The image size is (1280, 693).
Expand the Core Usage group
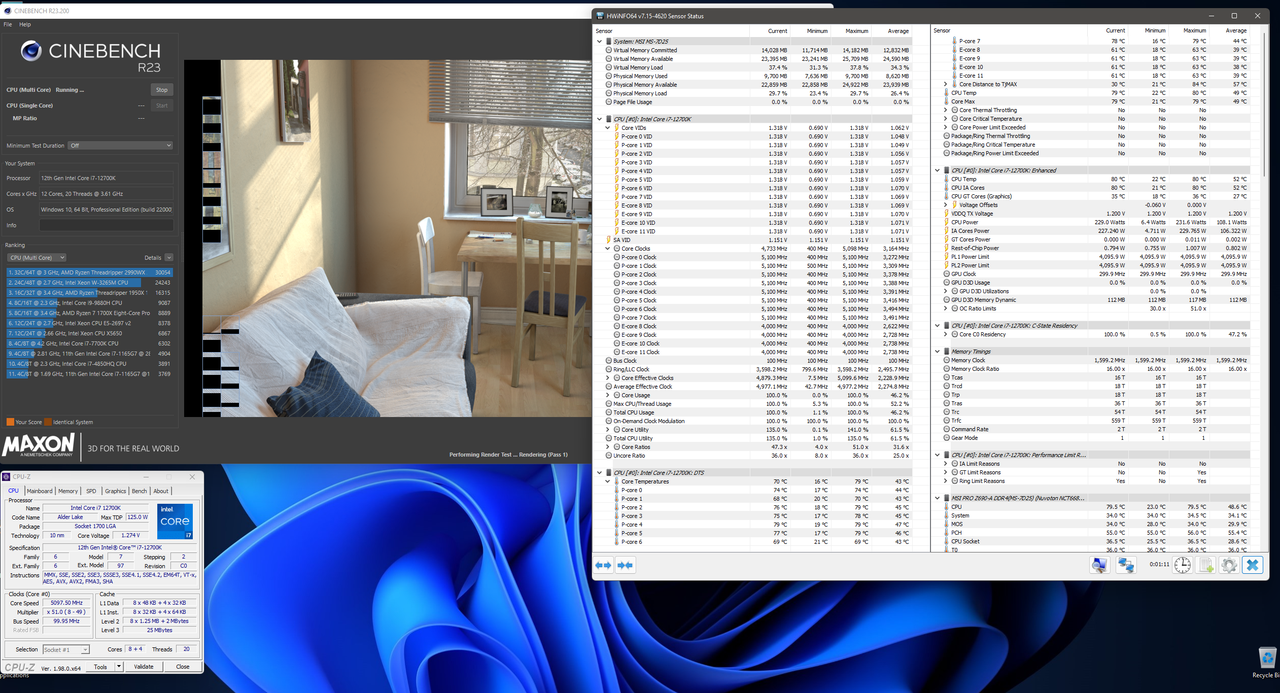pyautogui.click(x=608, y=395)
